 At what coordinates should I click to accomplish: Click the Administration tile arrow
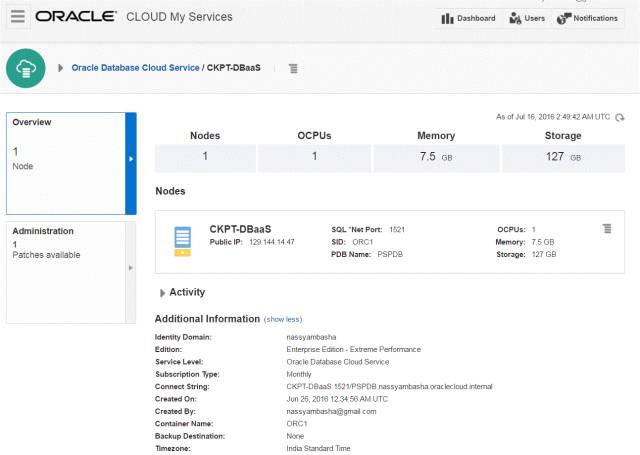click(130, 270)
